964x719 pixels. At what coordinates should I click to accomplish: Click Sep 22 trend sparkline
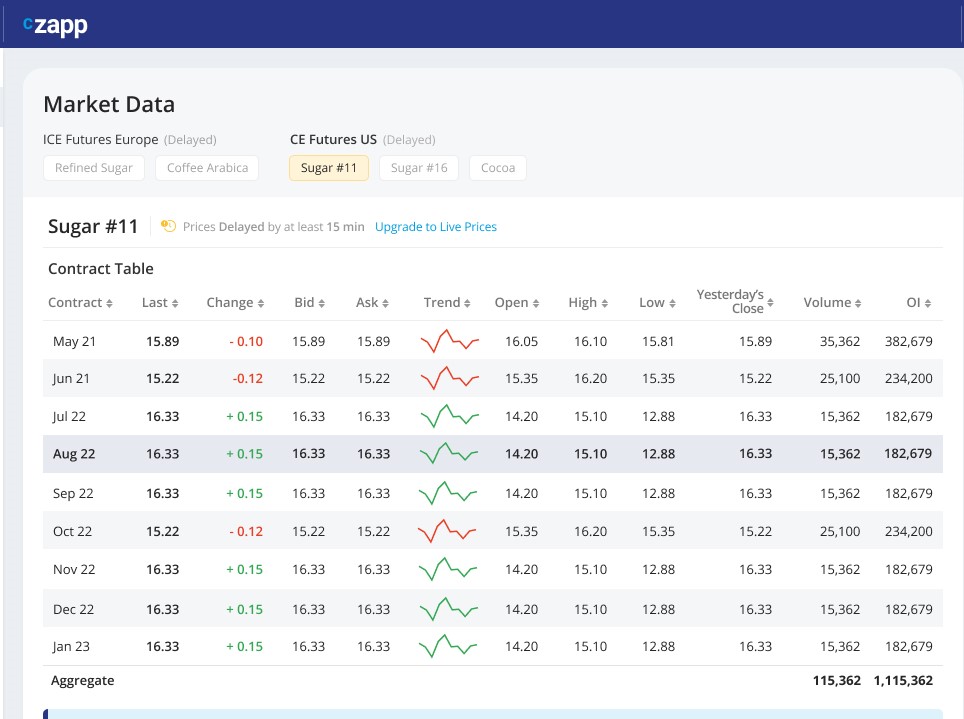pos(448,493)
